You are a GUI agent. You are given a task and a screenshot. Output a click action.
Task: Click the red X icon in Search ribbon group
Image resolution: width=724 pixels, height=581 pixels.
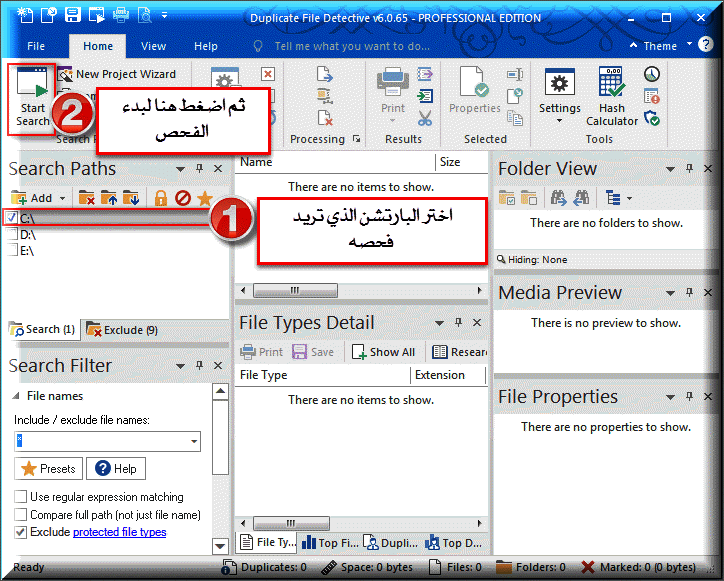tap(268, 74)
